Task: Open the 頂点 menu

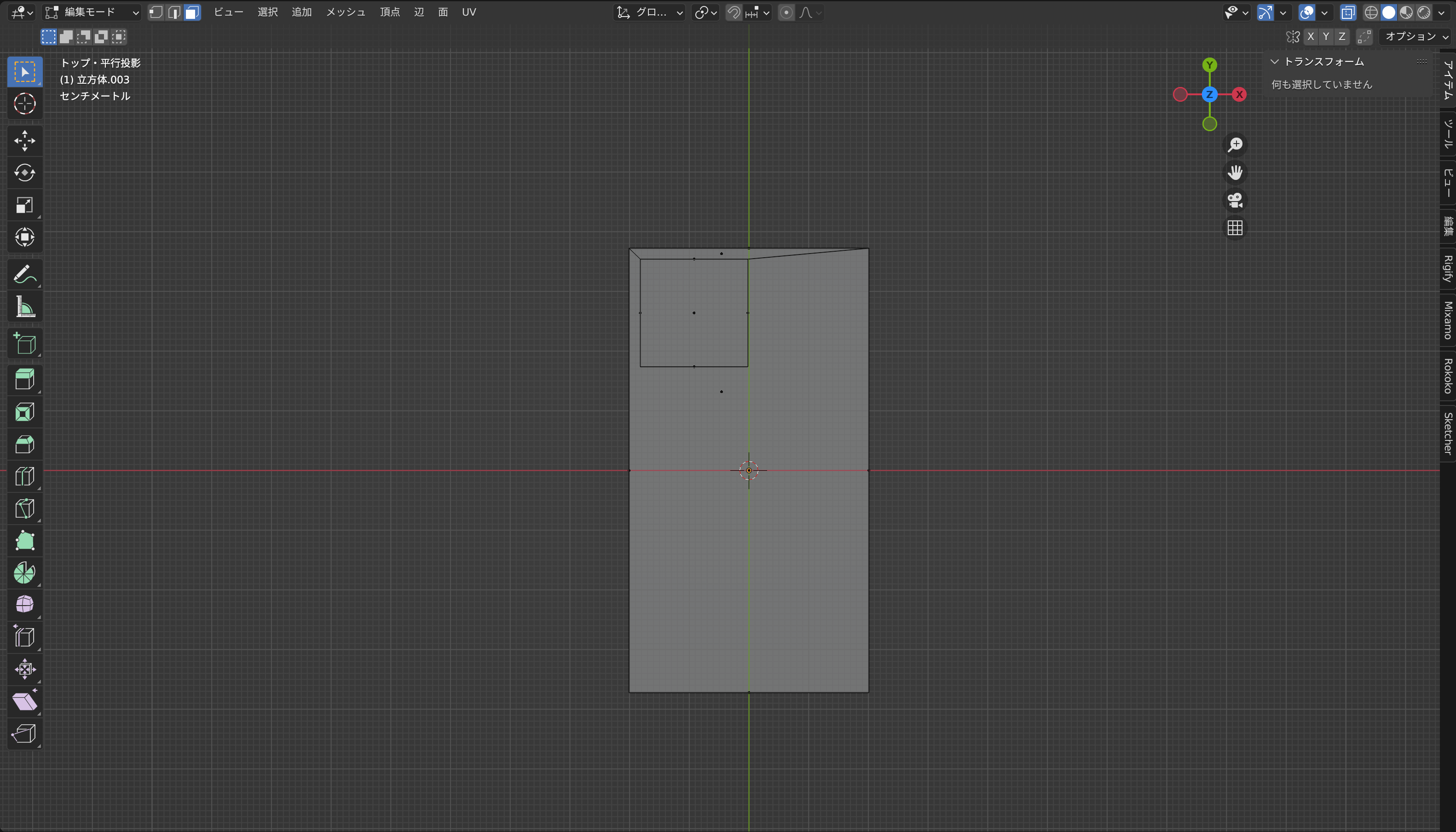Action: point(390,12)
